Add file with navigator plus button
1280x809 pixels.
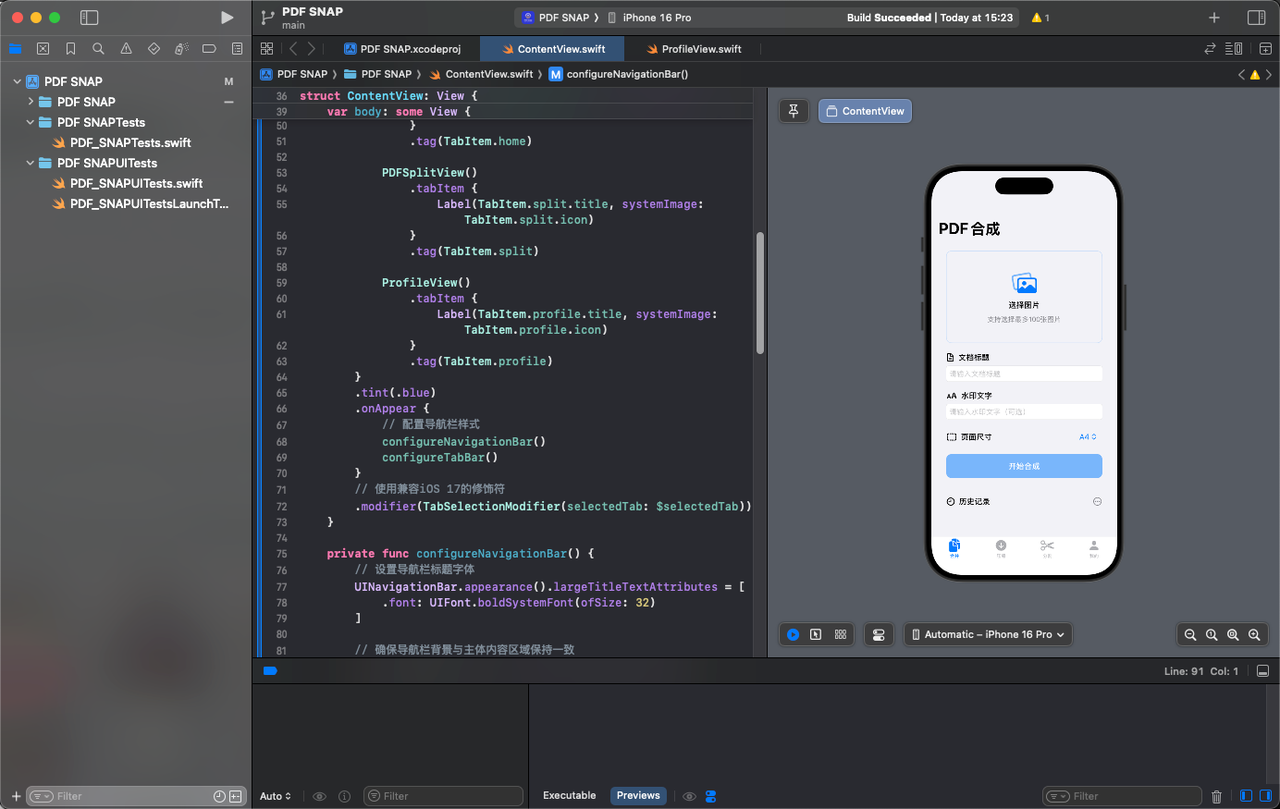(x=16, y=796)
